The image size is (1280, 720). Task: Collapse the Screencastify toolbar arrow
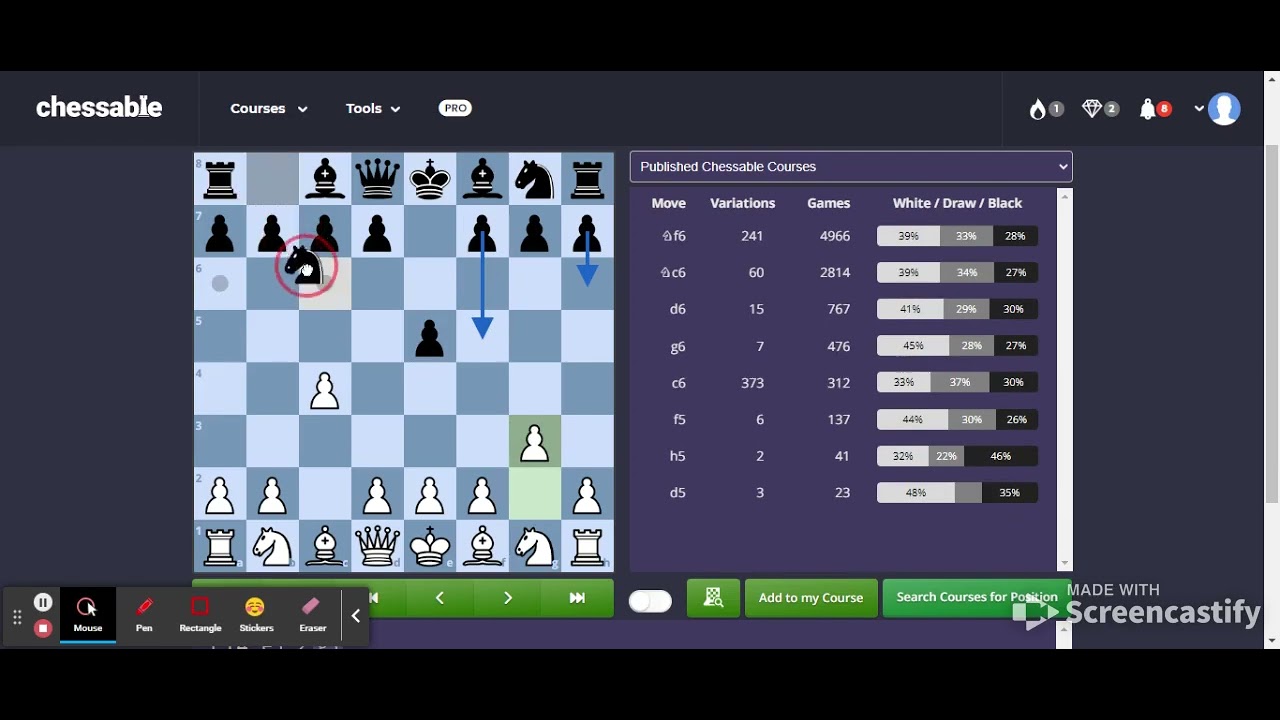coord(356,616)
